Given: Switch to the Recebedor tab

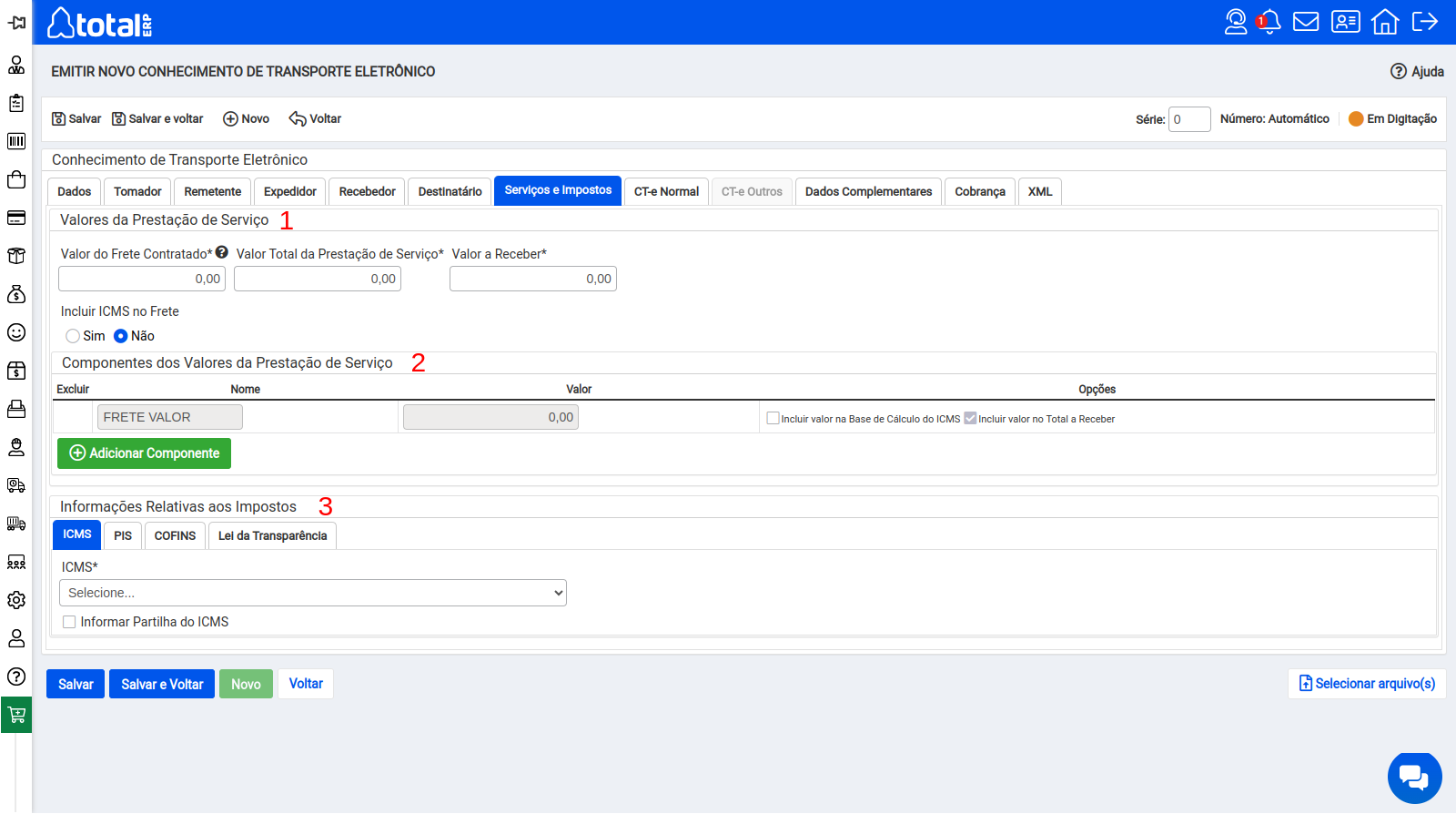Looking at the screenshot, I should point(368,191).
